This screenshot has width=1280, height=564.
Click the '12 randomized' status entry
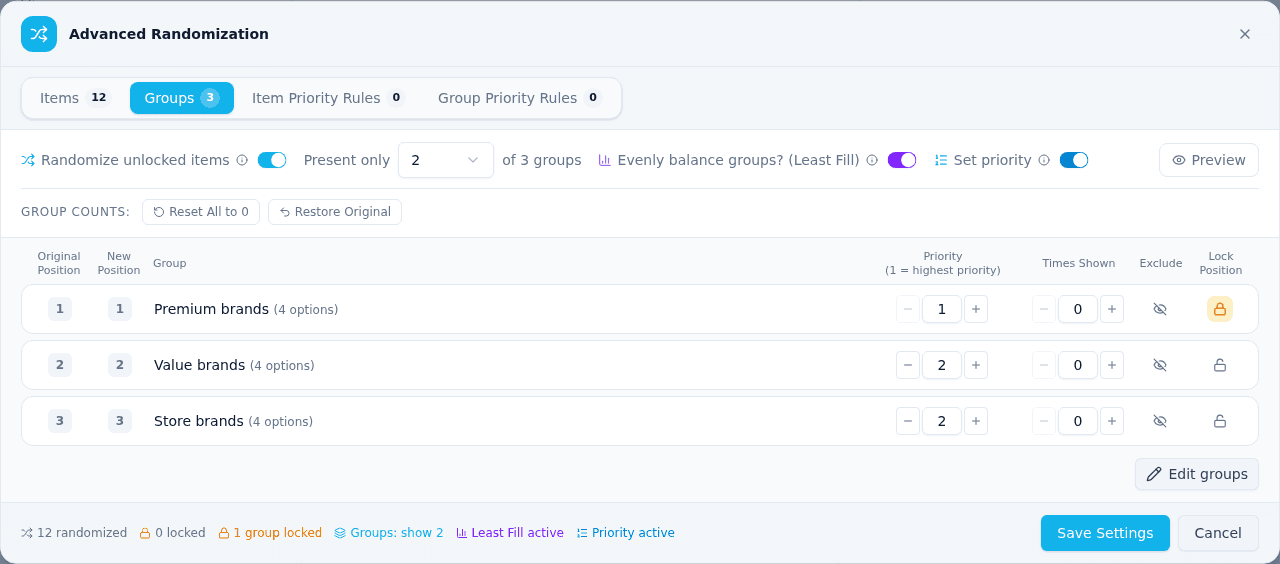74,533
